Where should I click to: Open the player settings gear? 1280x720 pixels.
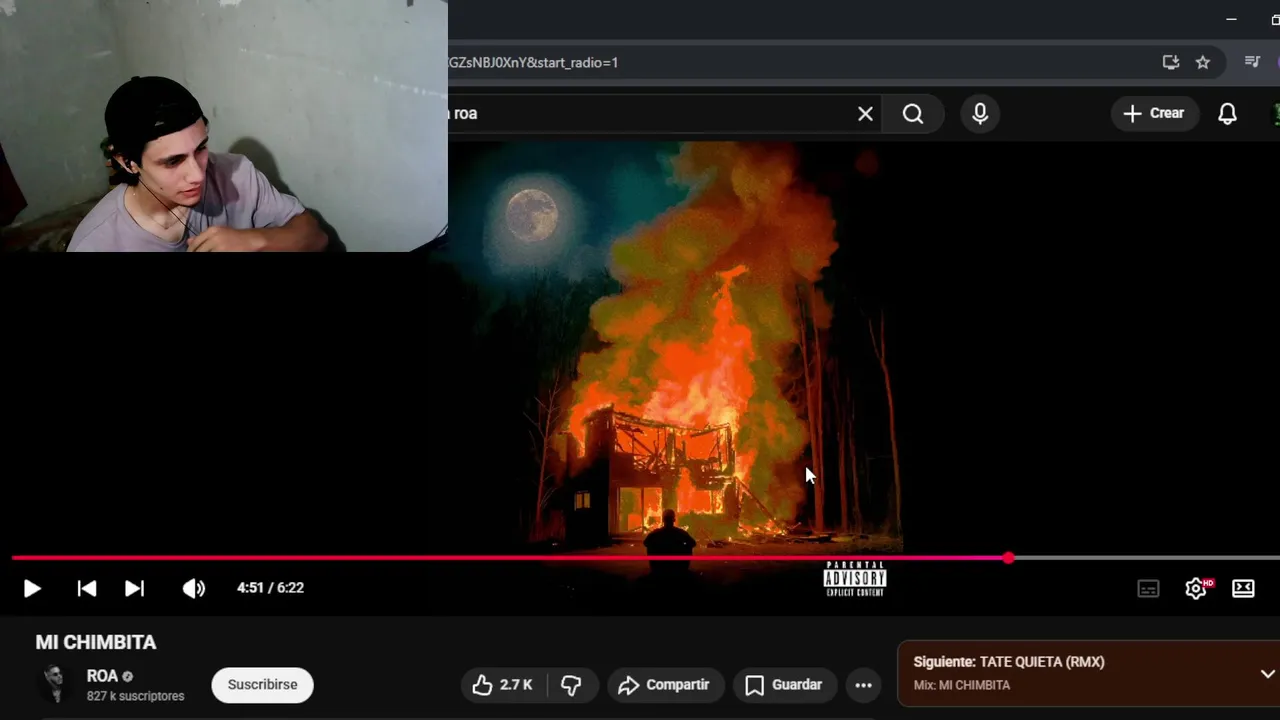(x=1196, y=588)
